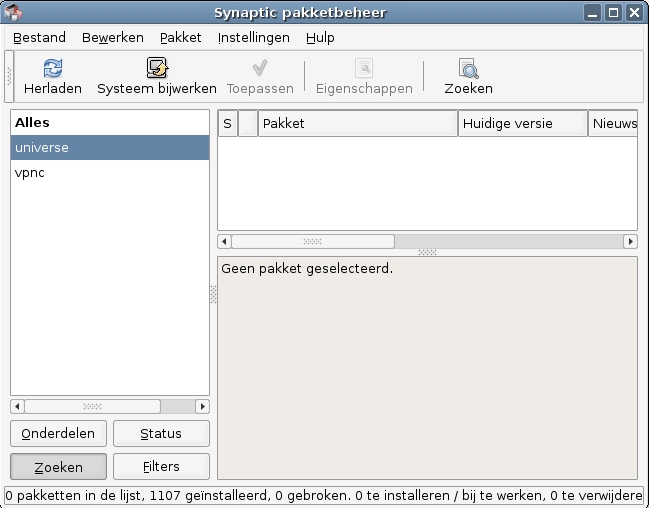Click the horizontal pane divider grip
This screenshot has width=649, height=508.
coord(427,252)
